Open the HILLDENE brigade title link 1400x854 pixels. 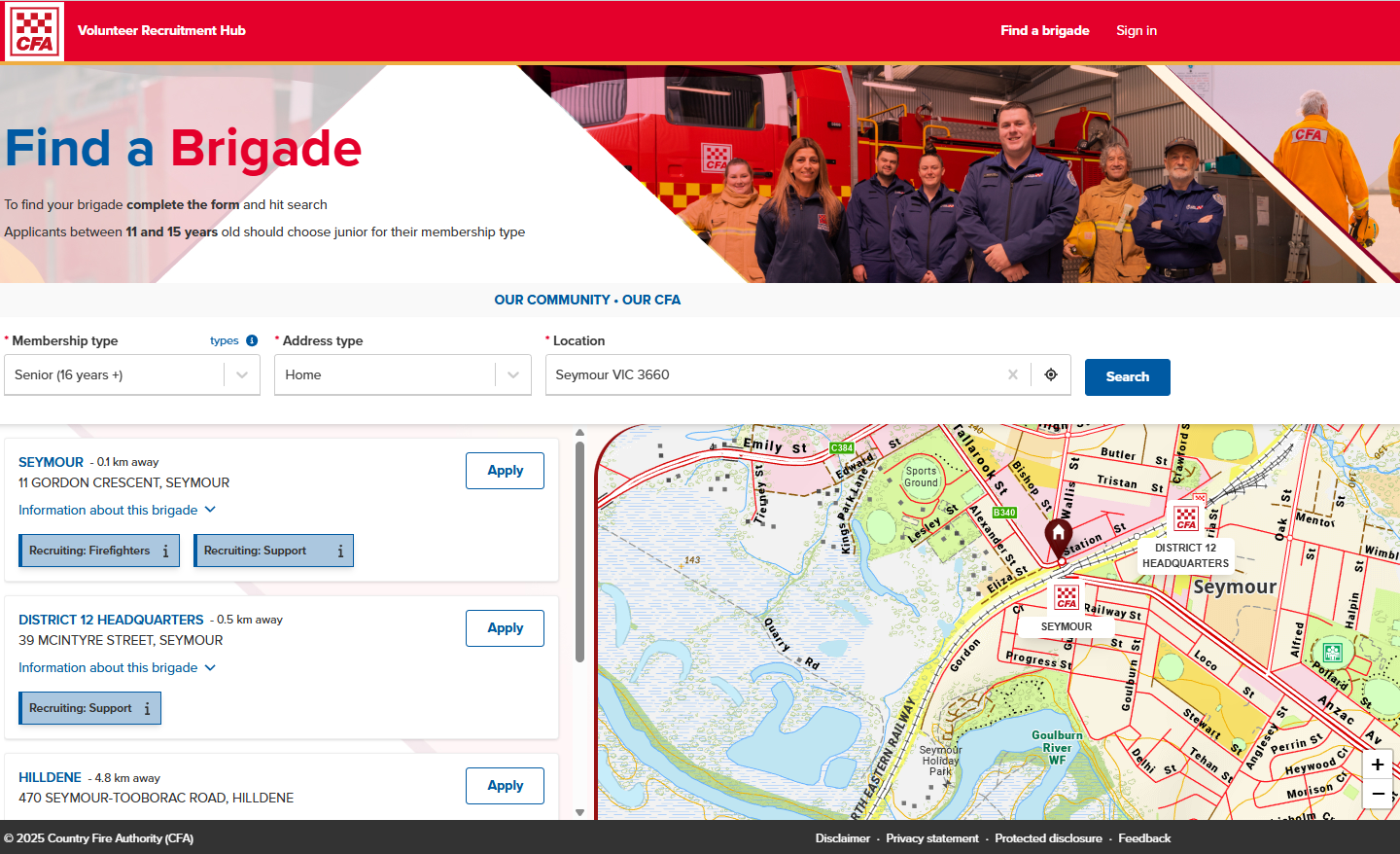pyautogui.click(x=50, y=777)
